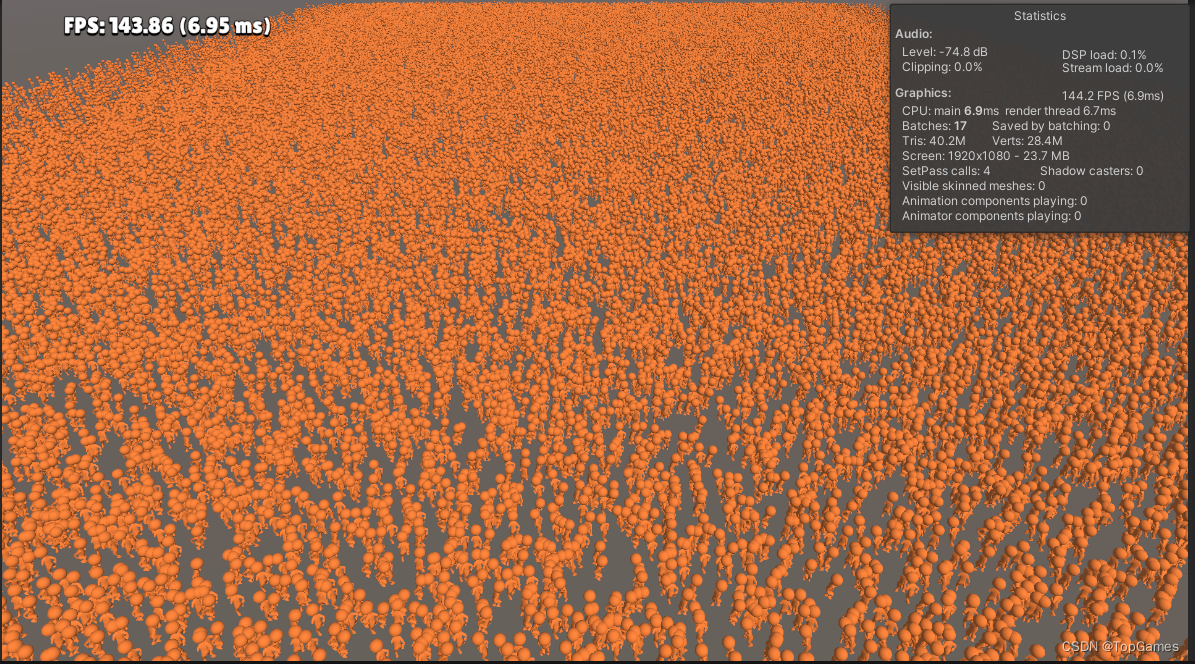Click the Screen: 1920x1080 - 23.7 MB line
The width and height of the screenshot is (1195, 664).
(x=985, y=156)
